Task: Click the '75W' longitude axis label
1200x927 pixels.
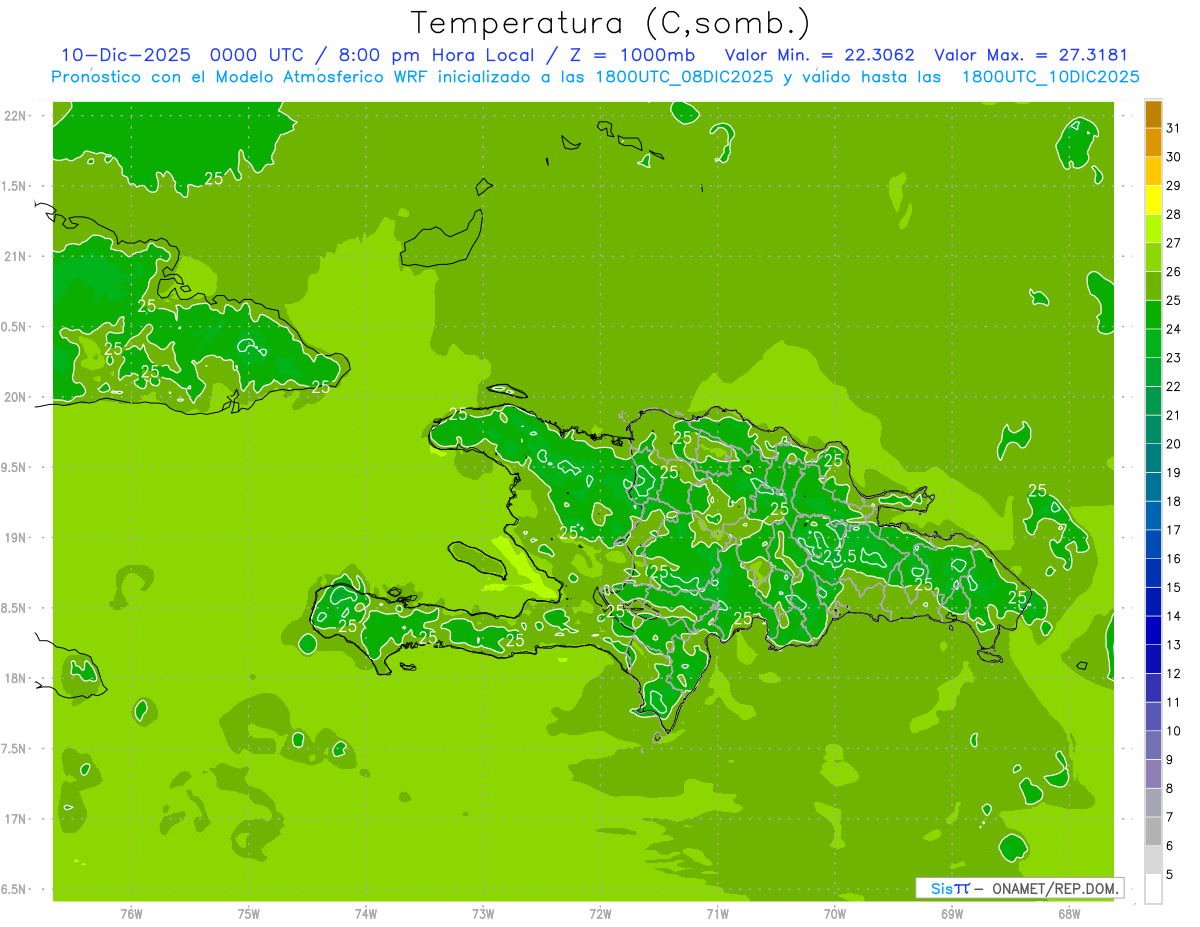Action: point(249,913)
